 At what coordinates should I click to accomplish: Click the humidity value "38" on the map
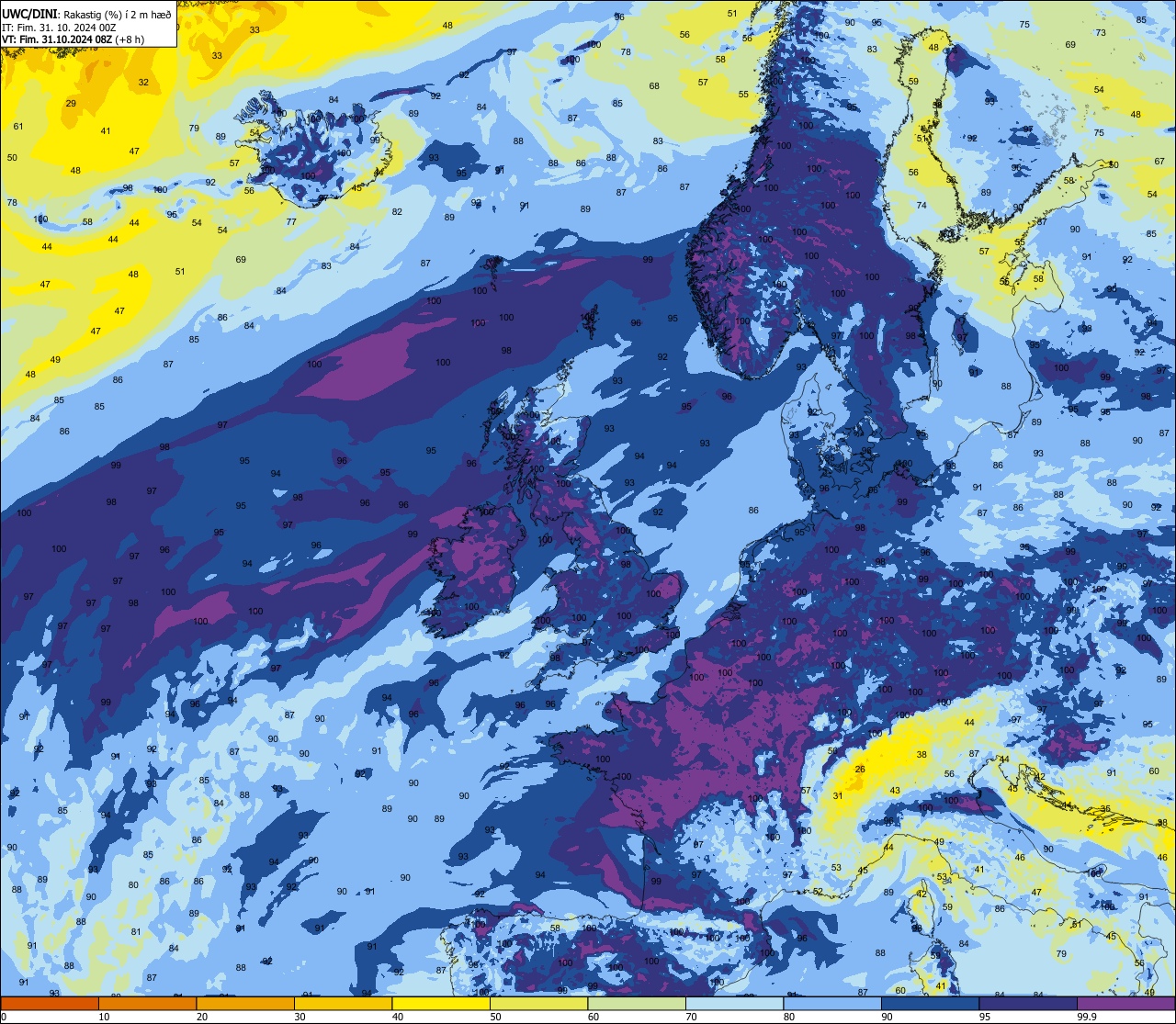[x=922, y=755]
